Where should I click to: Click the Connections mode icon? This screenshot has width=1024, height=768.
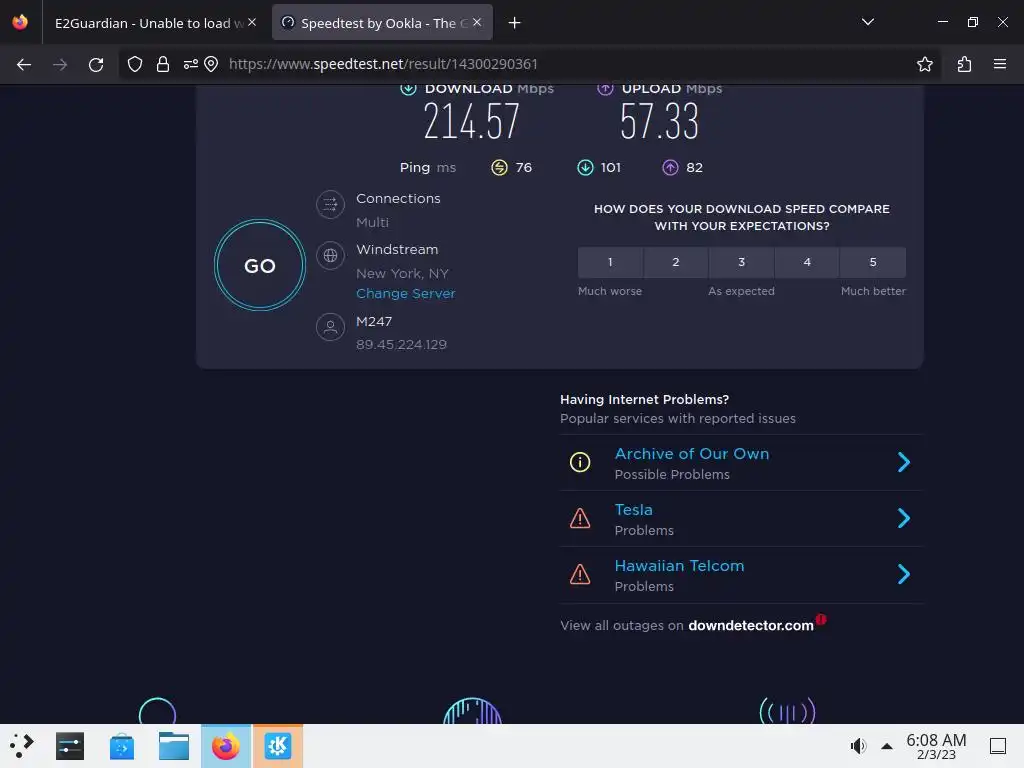point(330,204)
